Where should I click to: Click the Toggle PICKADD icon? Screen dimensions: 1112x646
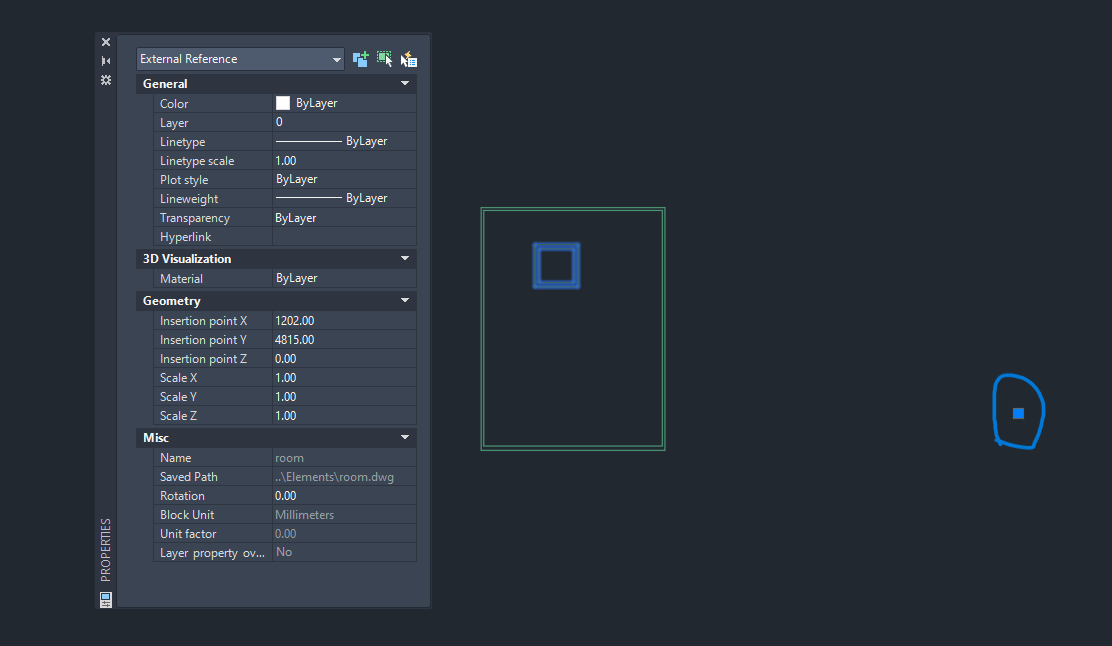pos(361,59)
